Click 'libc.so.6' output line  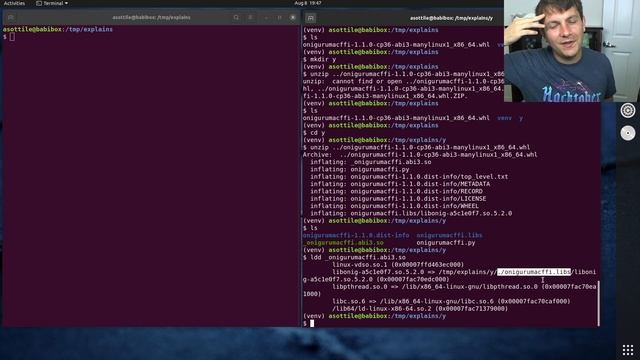(x=451, y=301)
